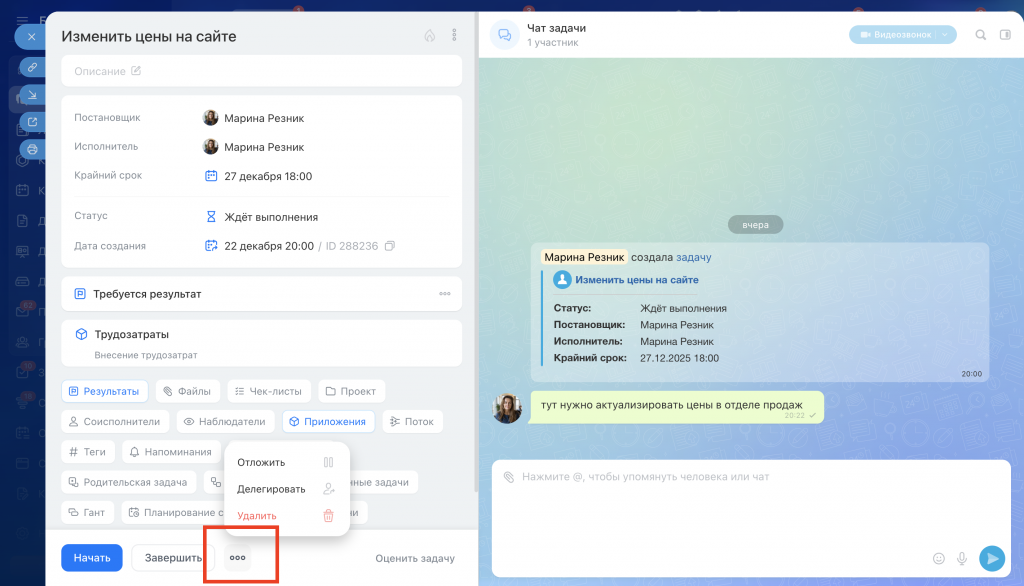Image resolution: width=1024 pixels, height=586 pixels.
Task: Copy the task ID 288236
Action: click(390, 246)
